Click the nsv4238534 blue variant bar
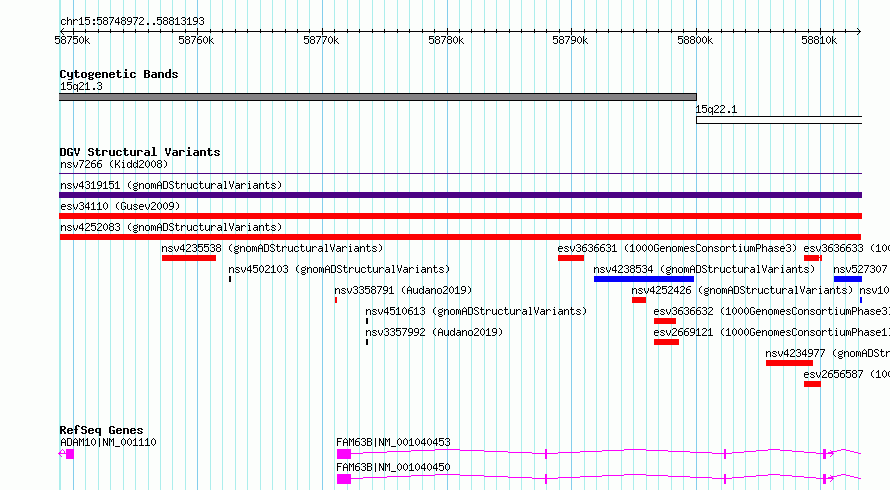The height and width of the screenshot is (490, 890). click(644, 279)
